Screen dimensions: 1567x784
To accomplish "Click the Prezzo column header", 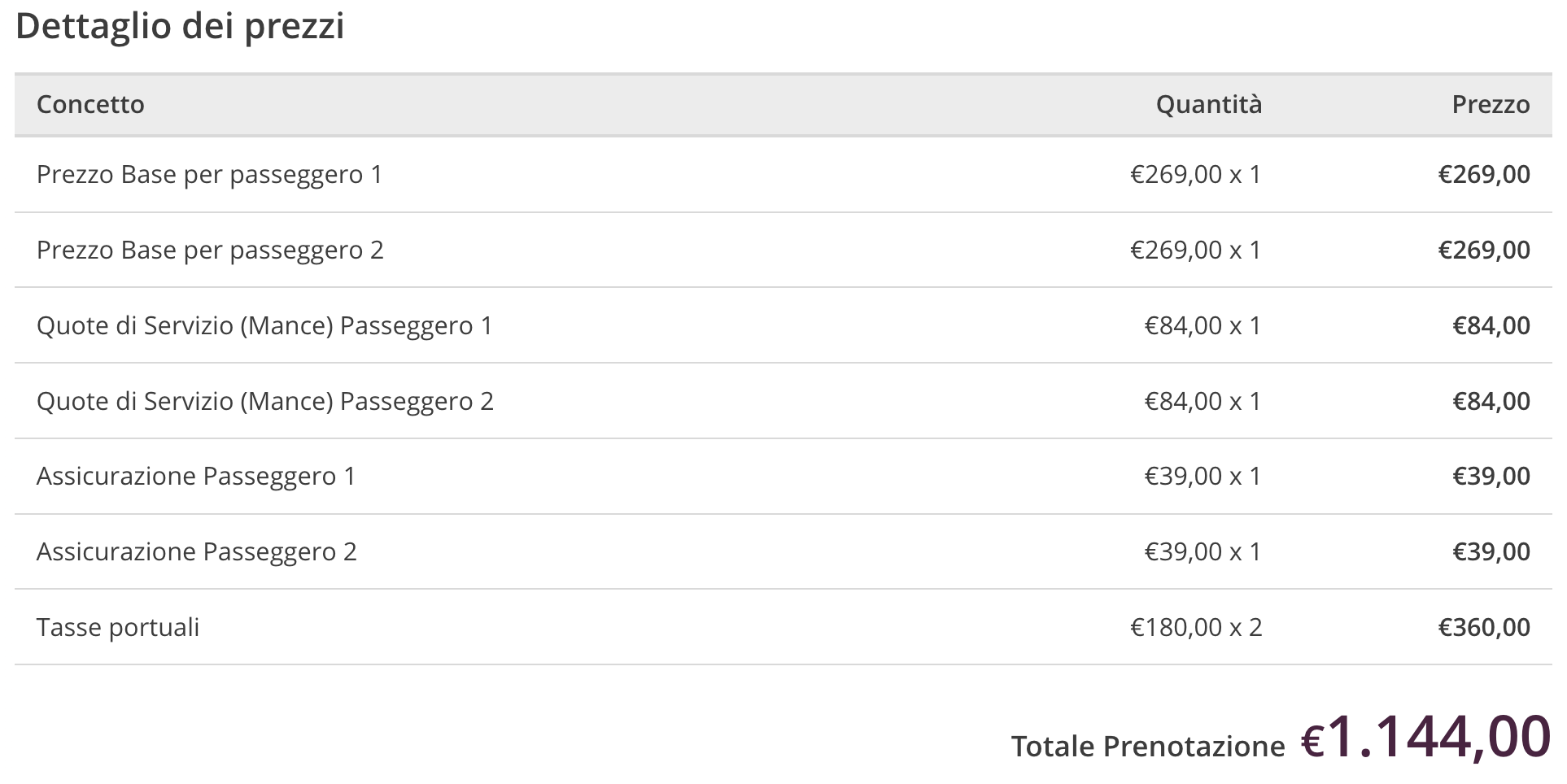I will coord(1490,105).
